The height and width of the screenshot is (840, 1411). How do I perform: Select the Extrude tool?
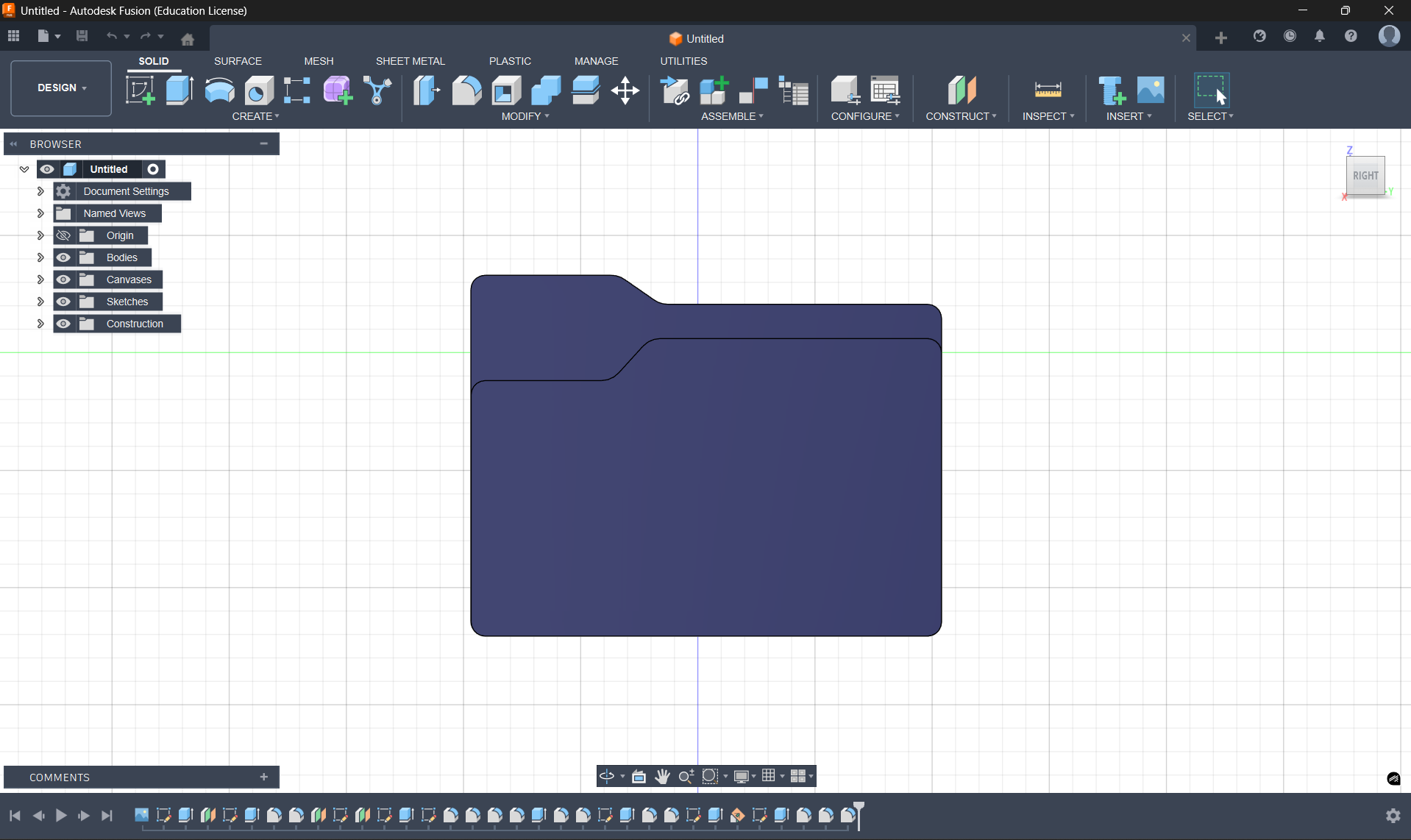pos(180,90)
